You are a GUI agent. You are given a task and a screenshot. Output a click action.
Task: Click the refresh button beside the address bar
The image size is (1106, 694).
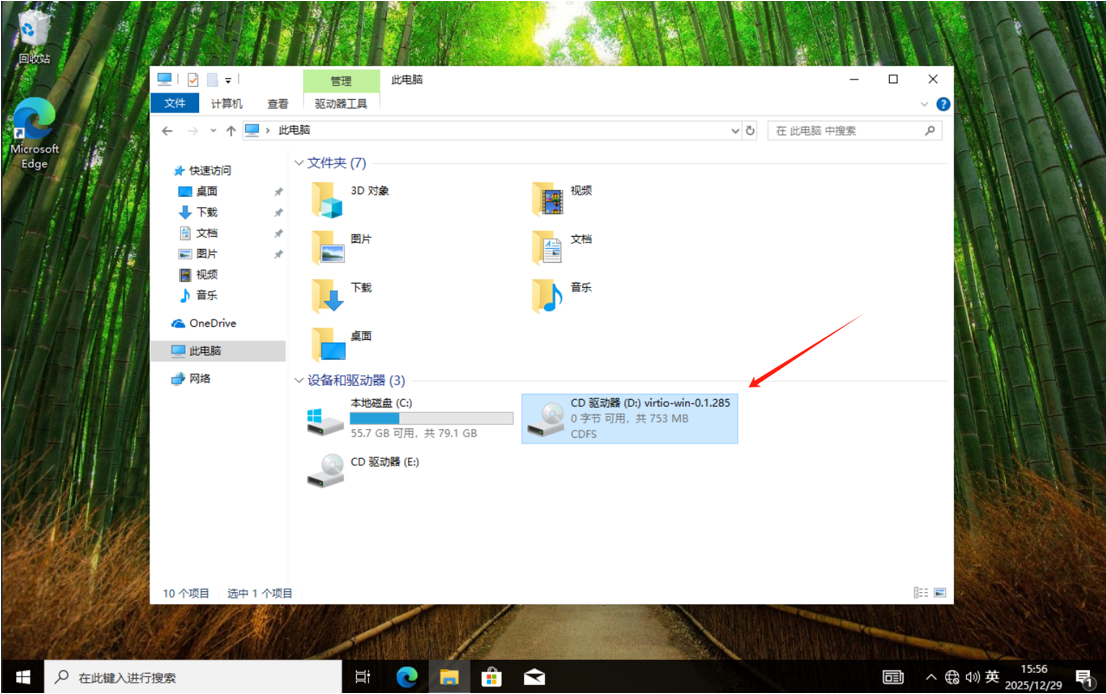[x=750, y=130]
